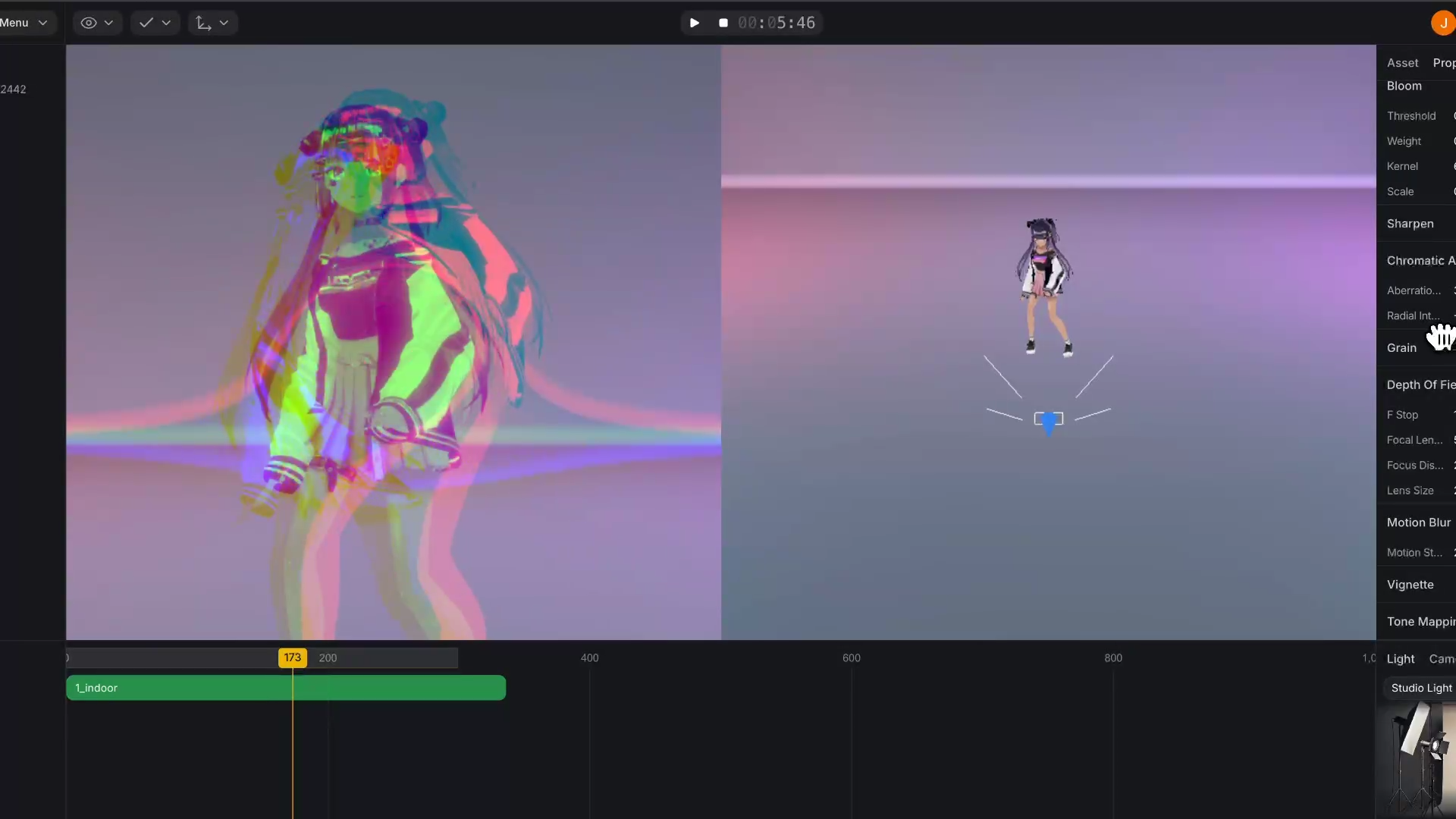Click the frame 173 playhead marker

[292, 657]
